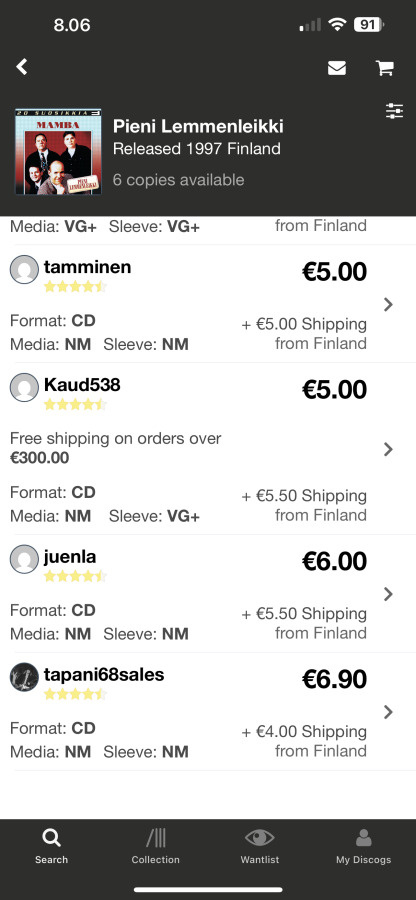
Task: Expand tamminen's €5.00 listing chevron
Action: pyautogui.click(x=388, y=304)
